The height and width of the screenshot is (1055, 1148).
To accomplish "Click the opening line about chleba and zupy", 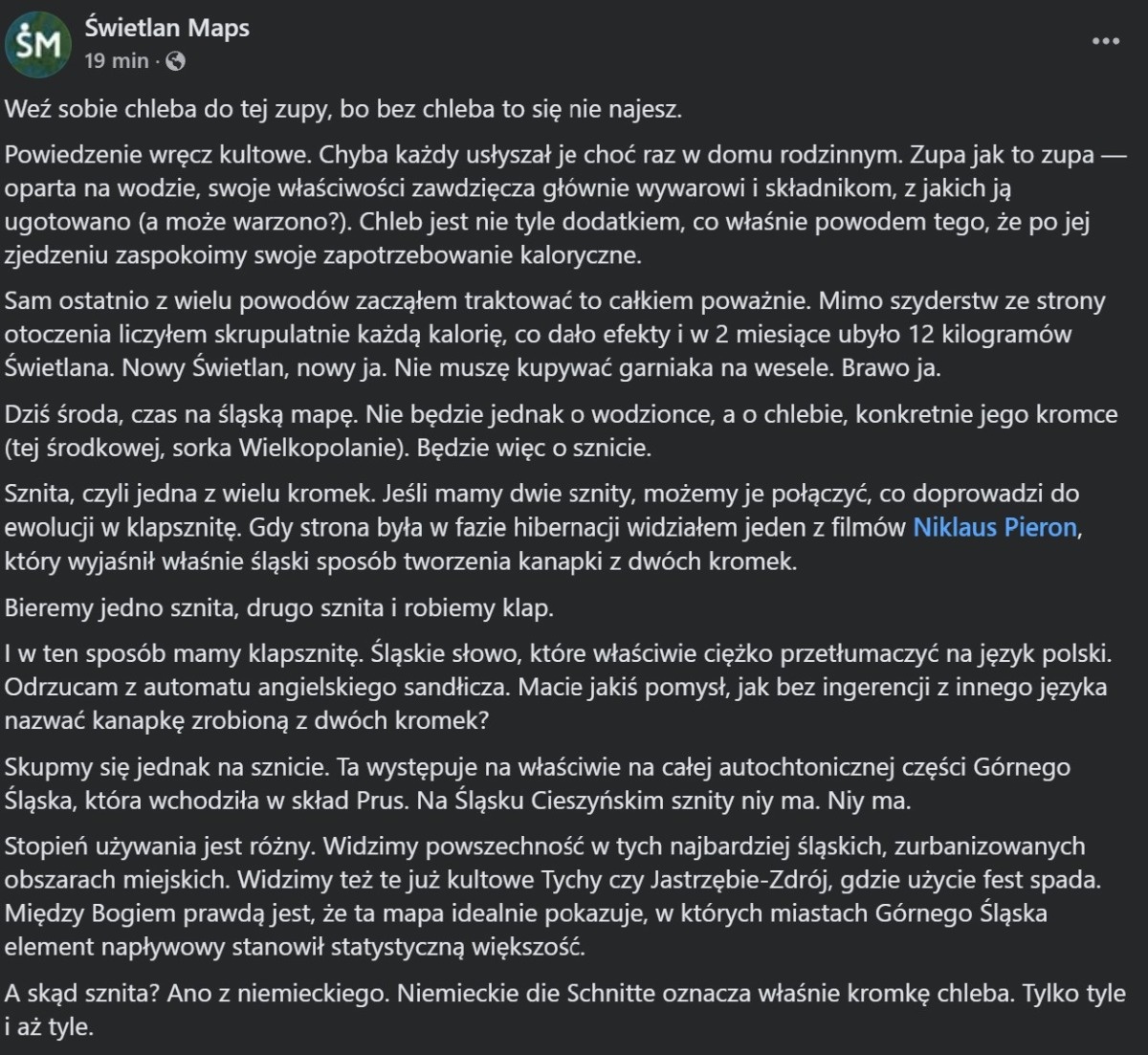I will point(342,109).
